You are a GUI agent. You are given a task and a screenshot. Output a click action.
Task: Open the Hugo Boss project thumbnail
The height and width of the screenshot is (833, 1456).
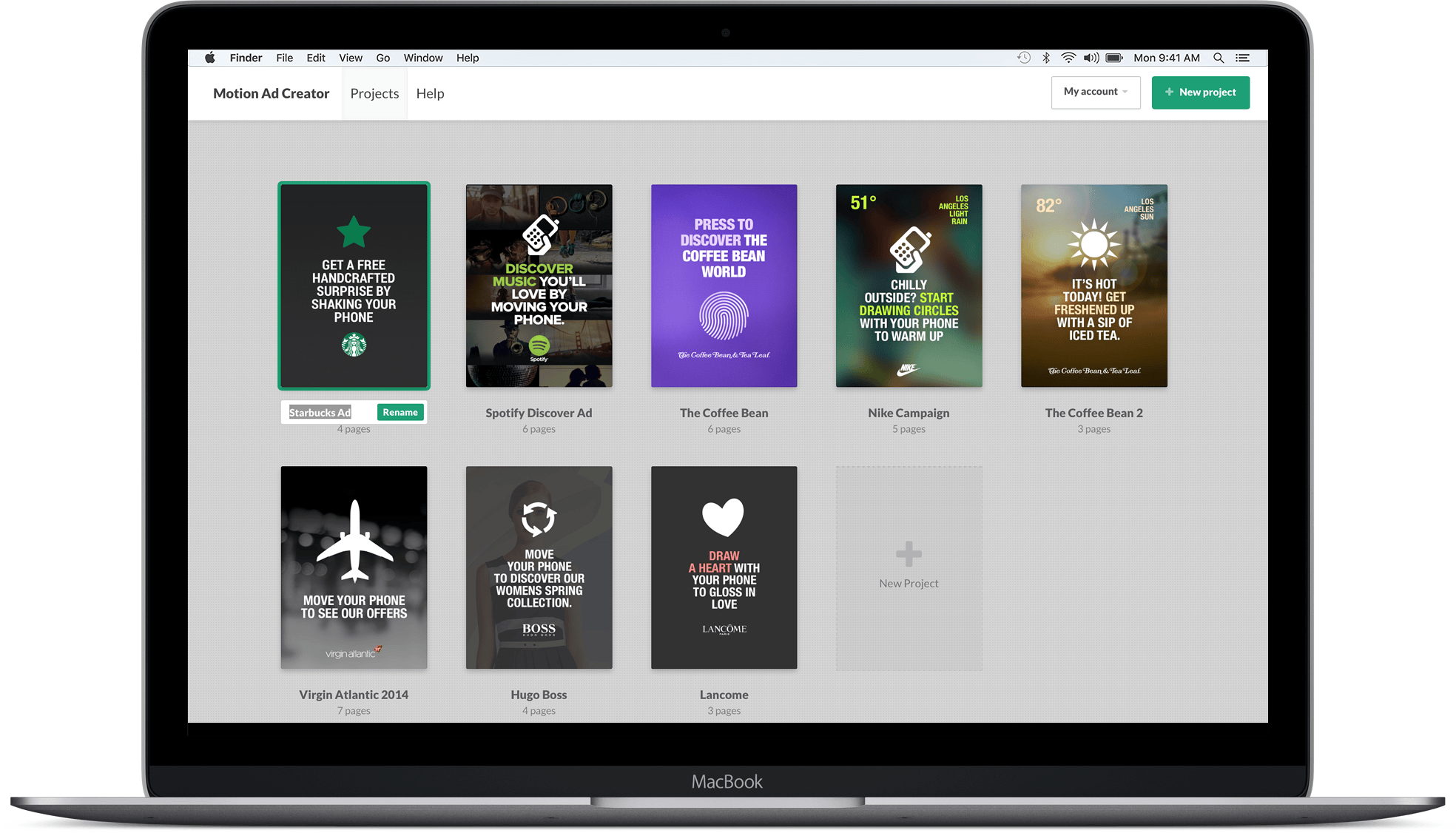pos(539,567)
